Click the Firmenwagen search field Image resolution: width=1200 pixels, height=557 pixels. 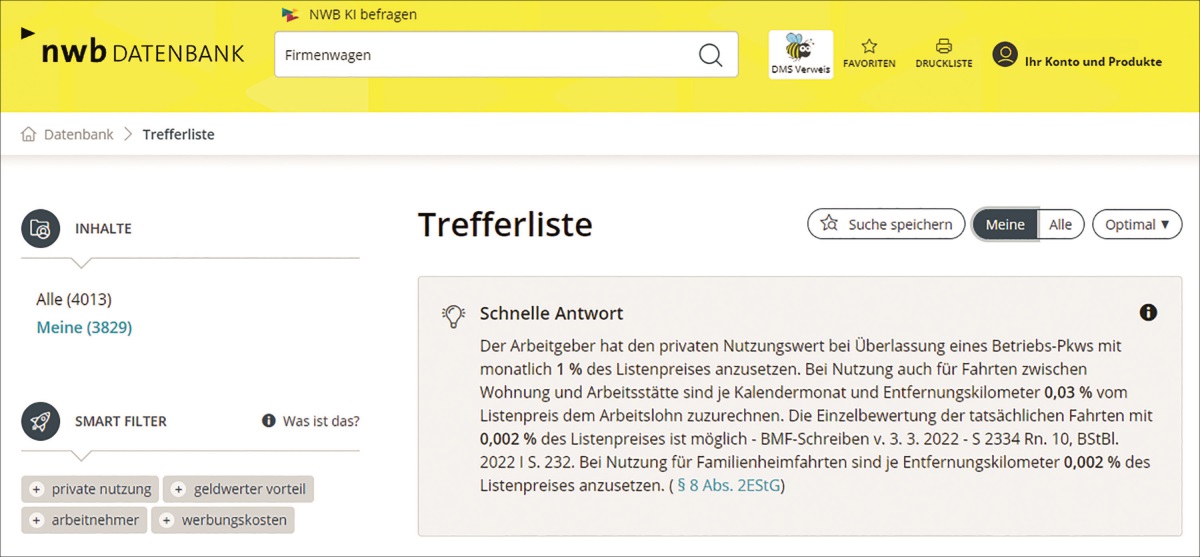click(480, 55)
